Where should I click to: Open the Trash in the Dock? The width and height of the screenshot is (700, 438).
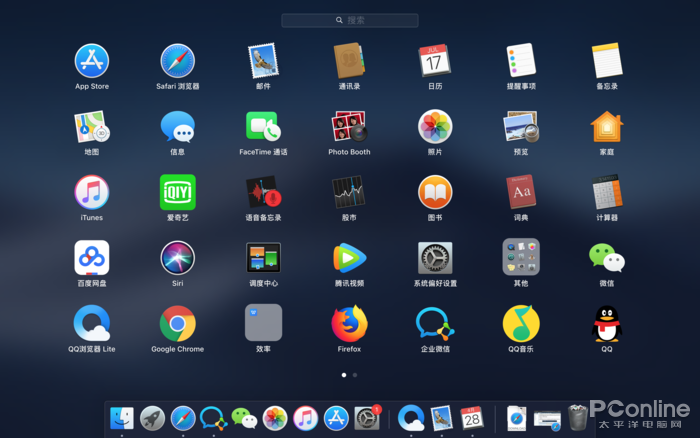tap(578, 417)
